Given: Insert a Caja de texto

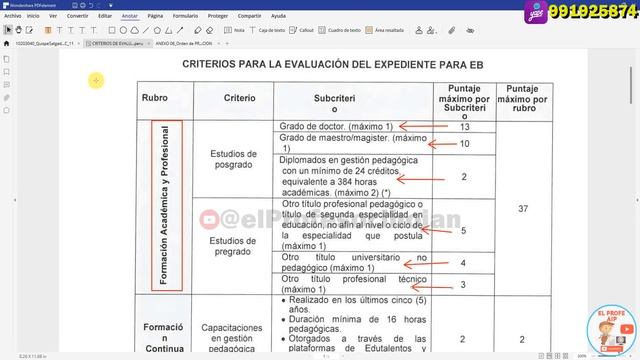Looking at the screenshot, I should coord(267,30).
